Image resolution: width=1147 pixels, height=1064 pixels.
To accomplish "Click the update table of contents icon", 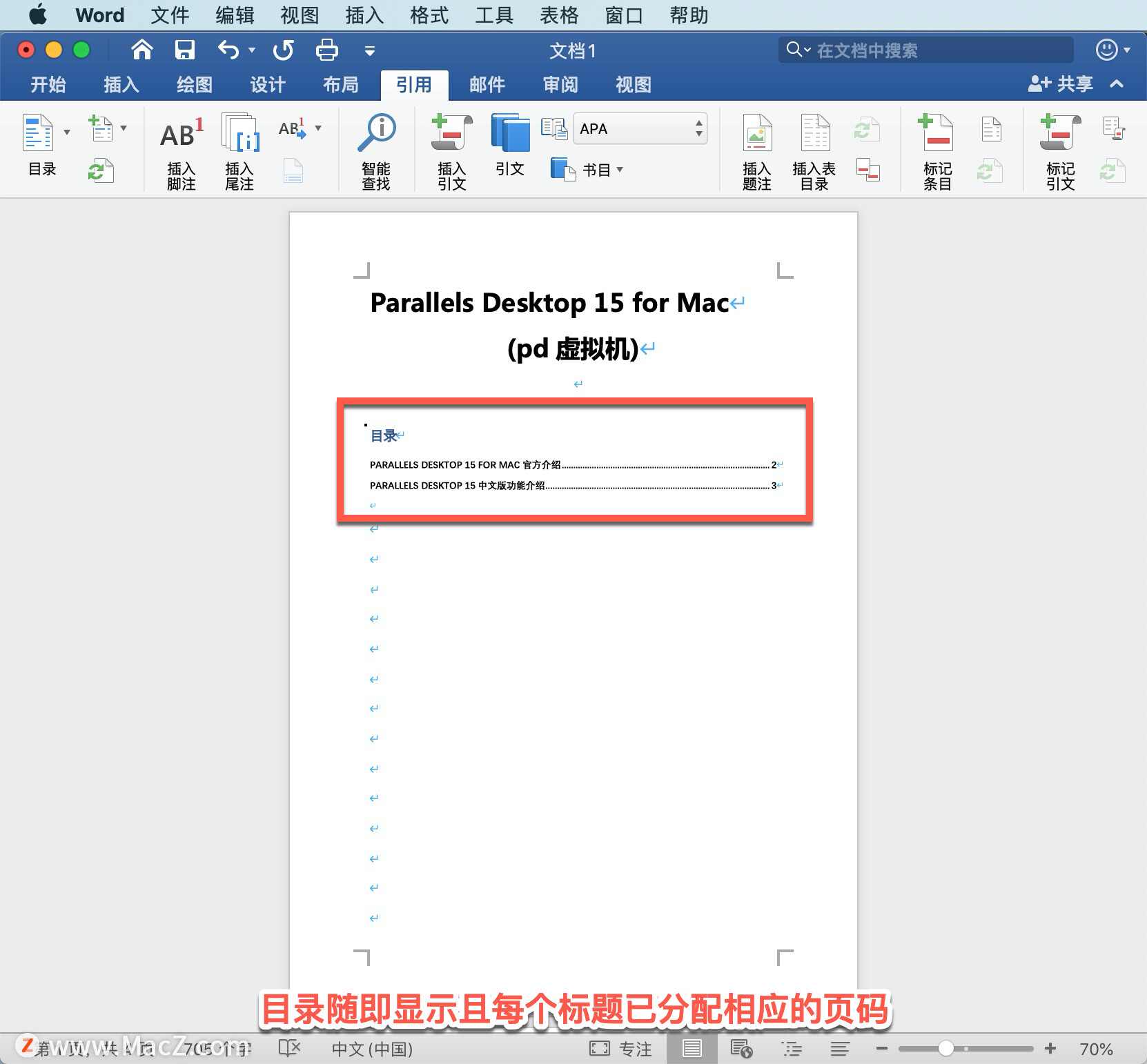I will tap(100, 171).
